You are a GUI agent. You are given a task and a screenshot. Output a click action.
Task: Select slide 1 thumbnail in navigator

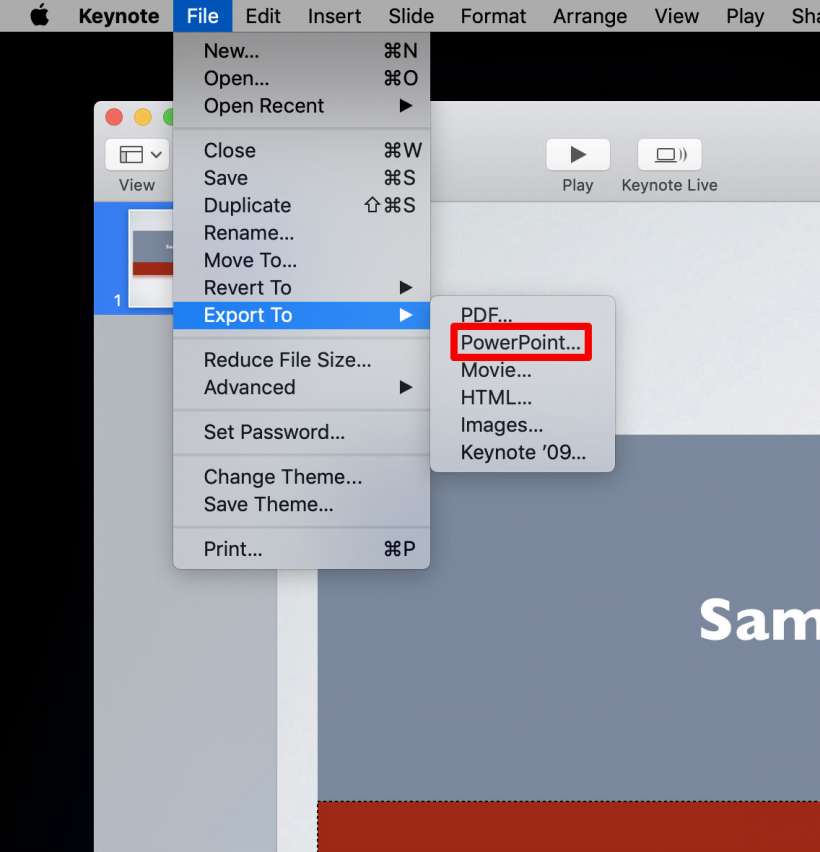pos(151,259)
